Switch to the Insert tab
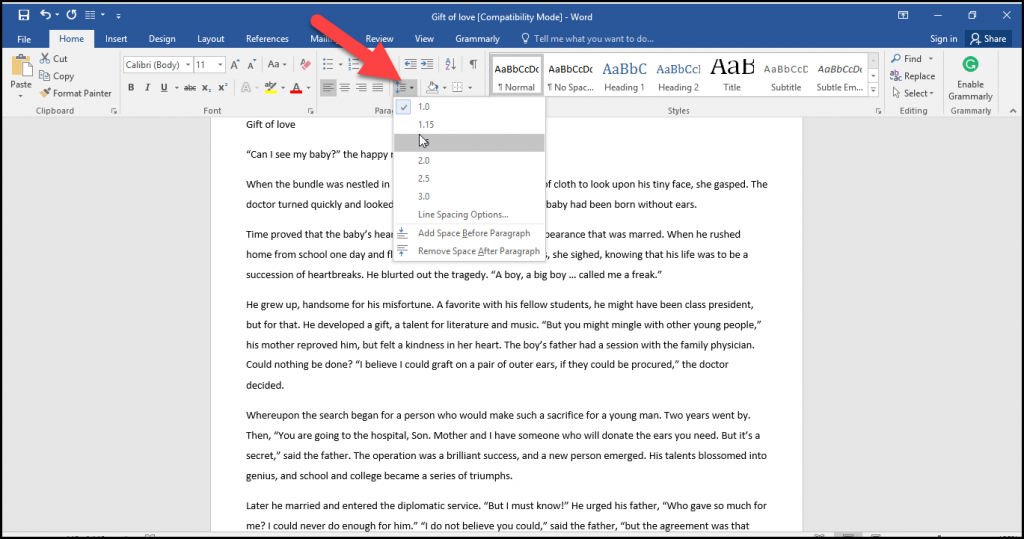 [x=116, y=39]
